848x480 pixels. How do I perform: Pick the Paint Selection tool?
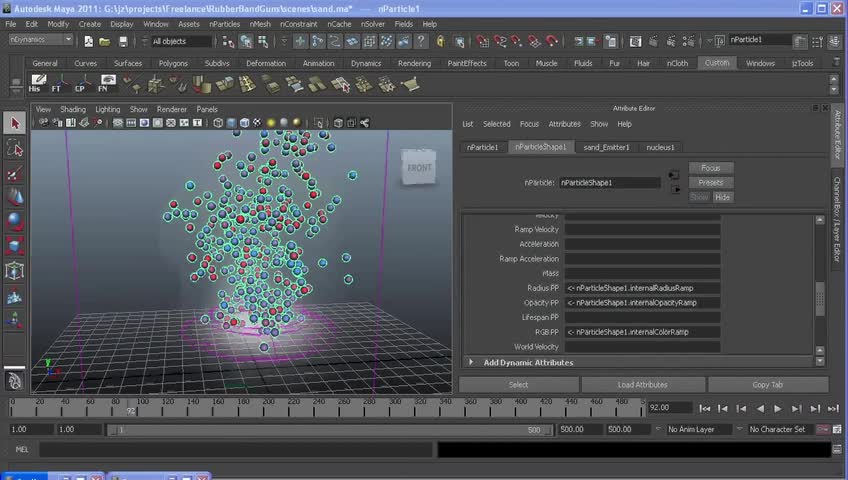tap(15, 174)
